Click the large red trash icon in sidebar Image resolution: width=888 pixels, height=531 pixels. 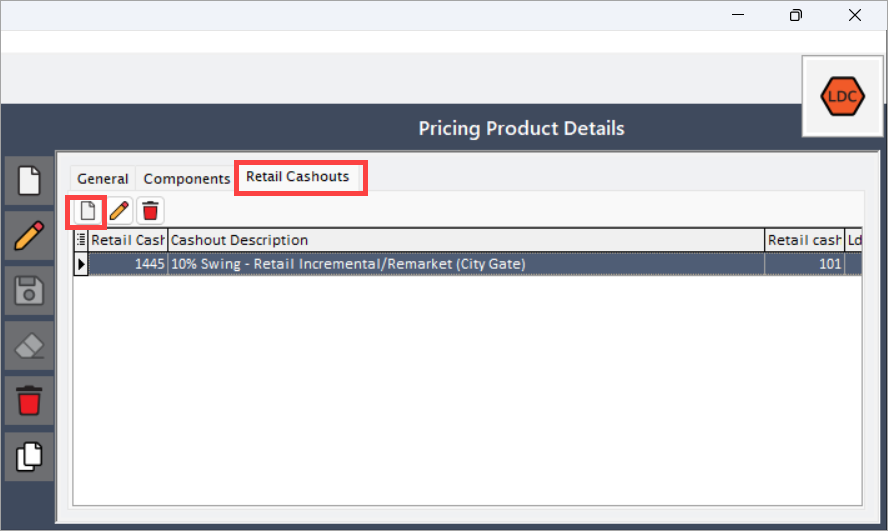[x=29, y=400]
